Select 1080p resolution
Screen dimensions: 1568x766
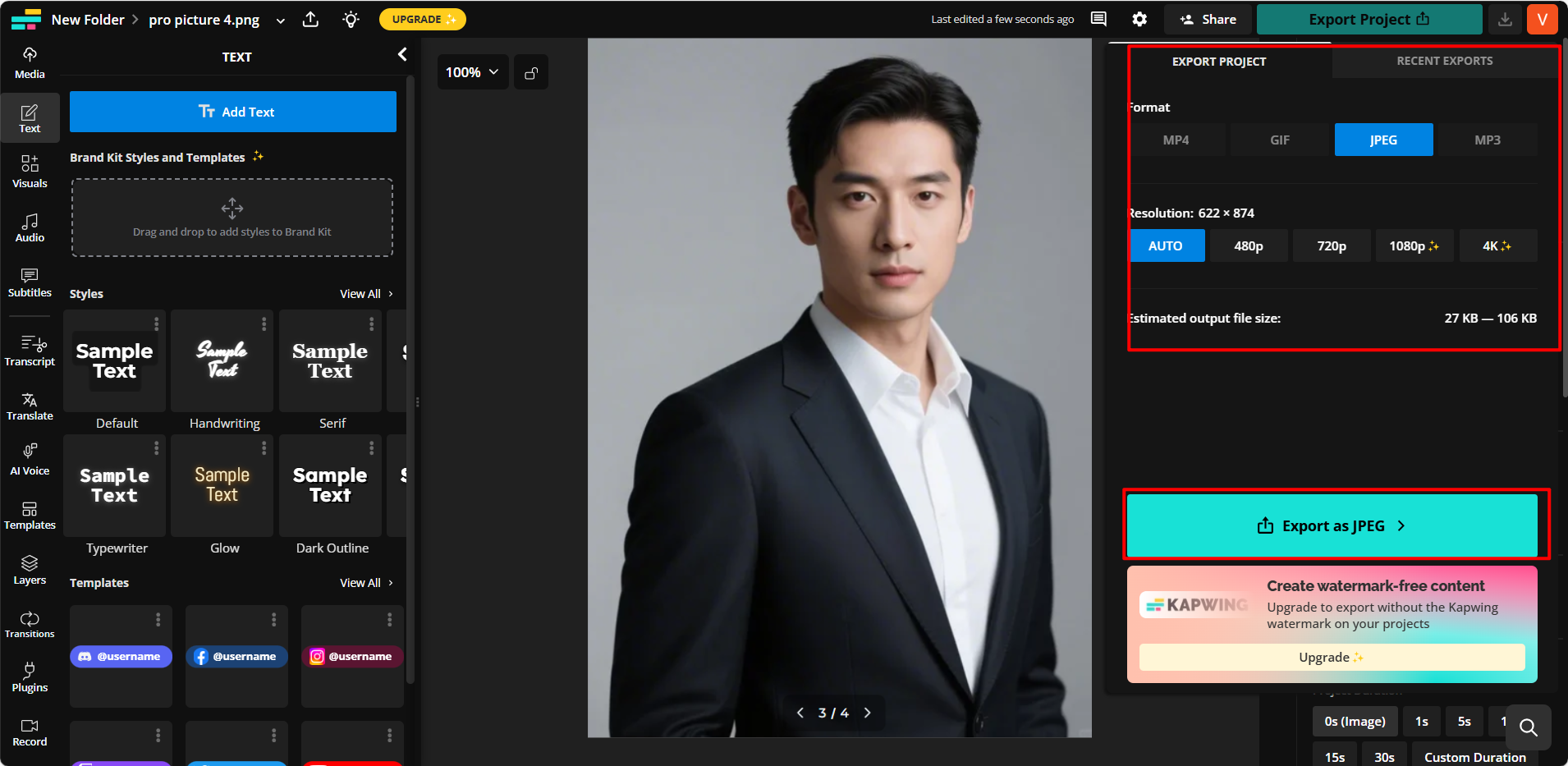(x=1414, y=245)
